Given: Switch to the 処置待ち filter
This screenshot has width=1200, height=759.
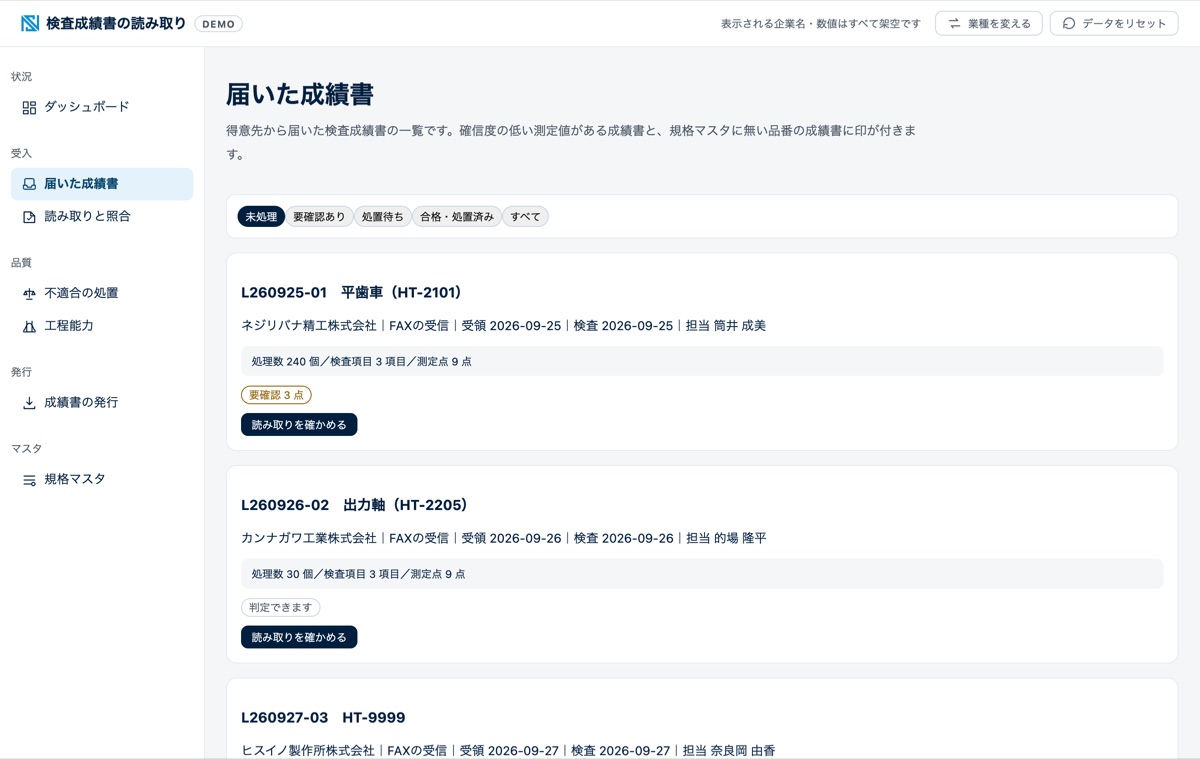Looking at the screenshot, I should tap(383, 216).
